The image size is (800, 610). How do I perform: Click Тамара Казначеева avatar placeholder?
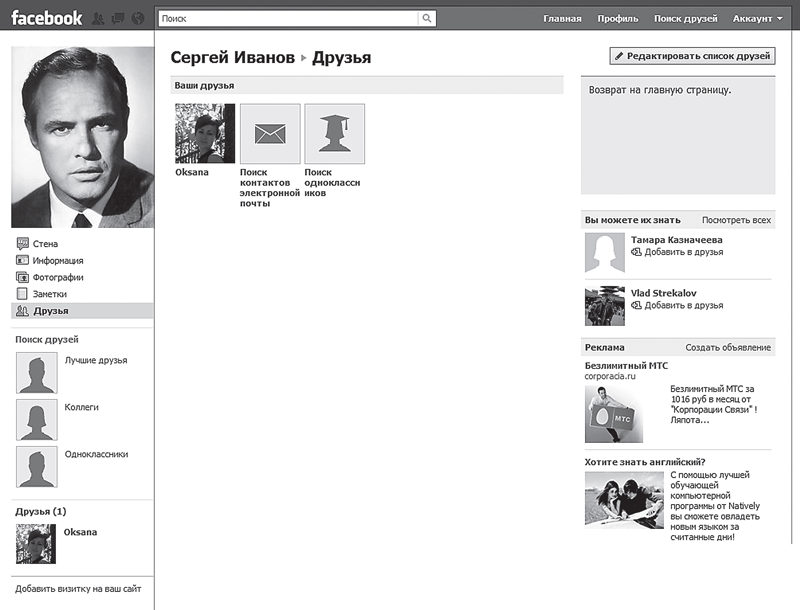[605, 252]
